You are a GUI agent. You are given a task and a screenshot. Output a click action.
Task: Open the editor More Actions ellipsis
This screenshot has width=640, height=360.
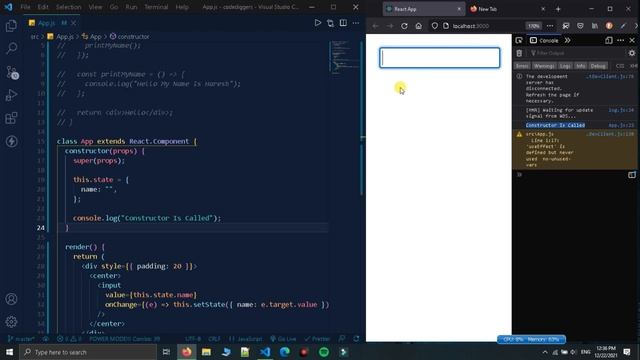[x=356, y=23]
